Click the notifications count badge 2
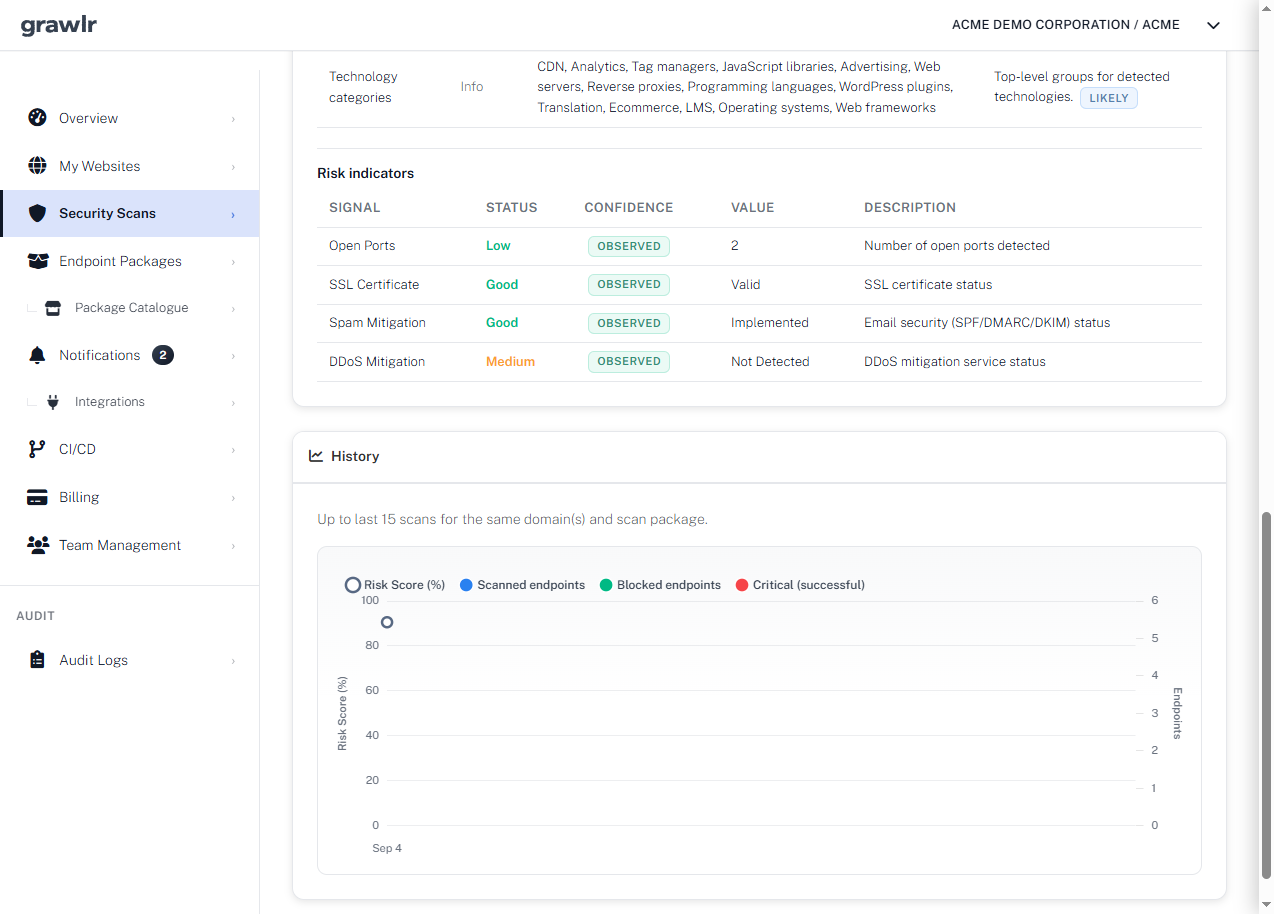 [163, 355]
